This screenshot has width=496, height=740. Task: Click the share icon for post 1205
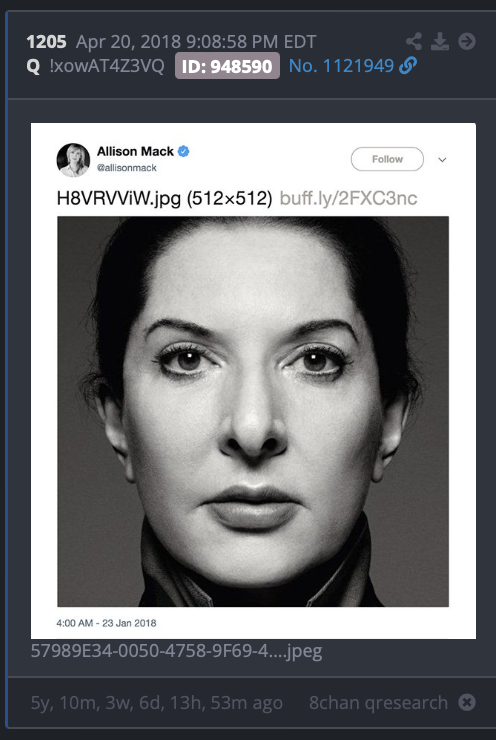coord(414,42)
